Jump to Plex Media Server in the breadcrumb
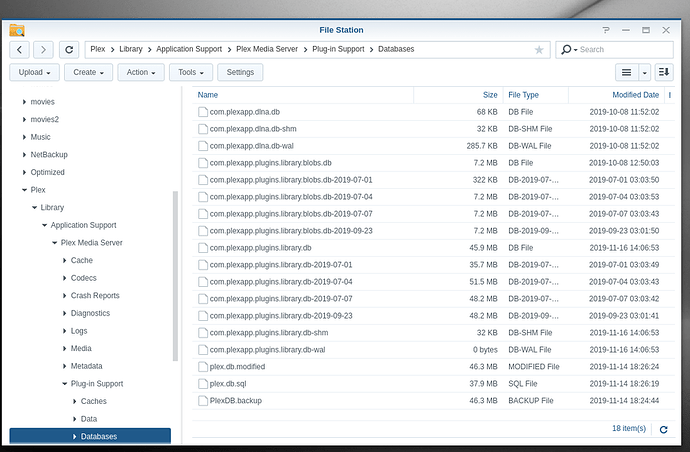The image size is (690, 452). click(x=267, y=49)
